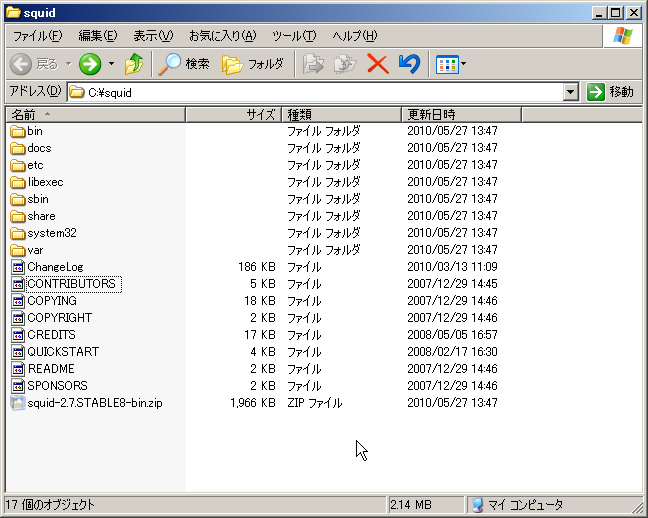The height and width of the screenshot is (518, 648).
Task: Click the 移動 (Go) button
Action: [610, 92]
